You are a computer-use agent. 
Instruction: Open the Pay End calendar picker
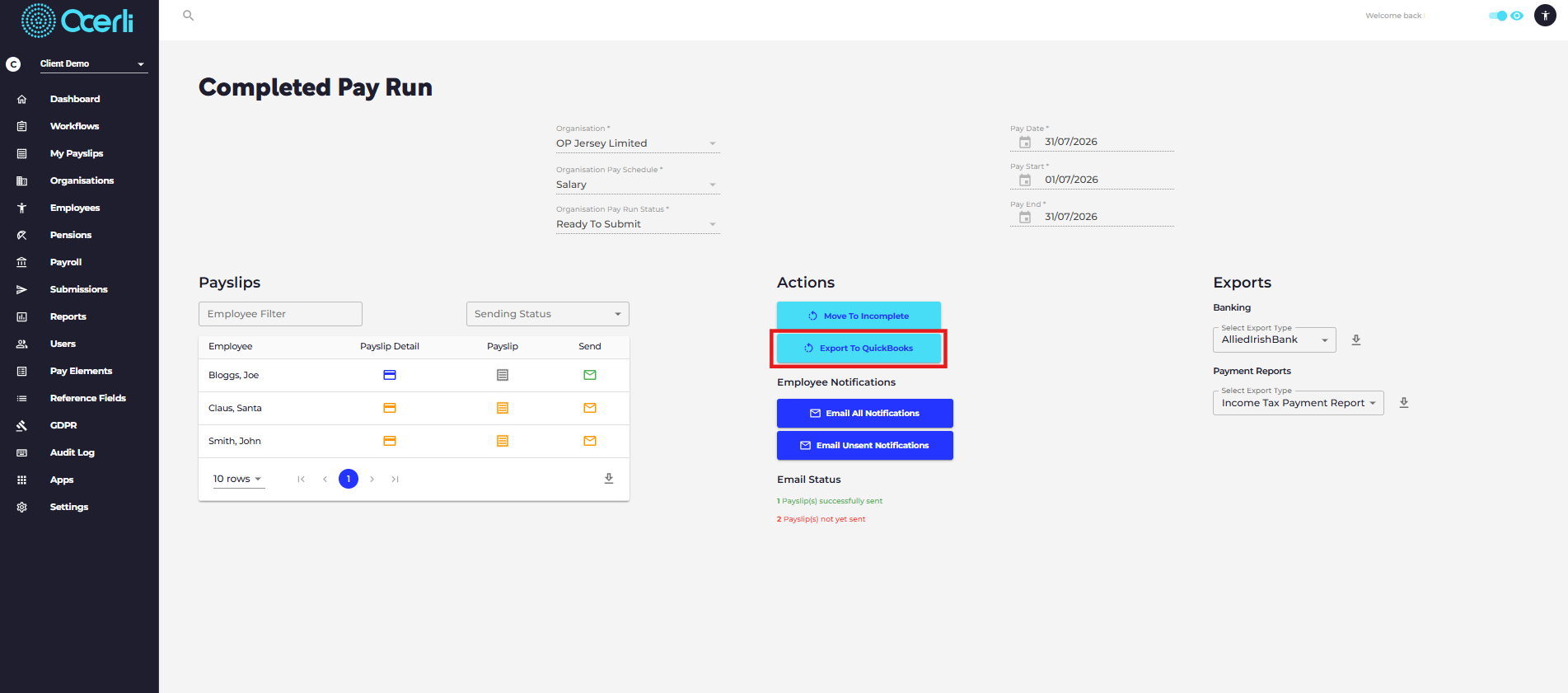coord(1025,217)
